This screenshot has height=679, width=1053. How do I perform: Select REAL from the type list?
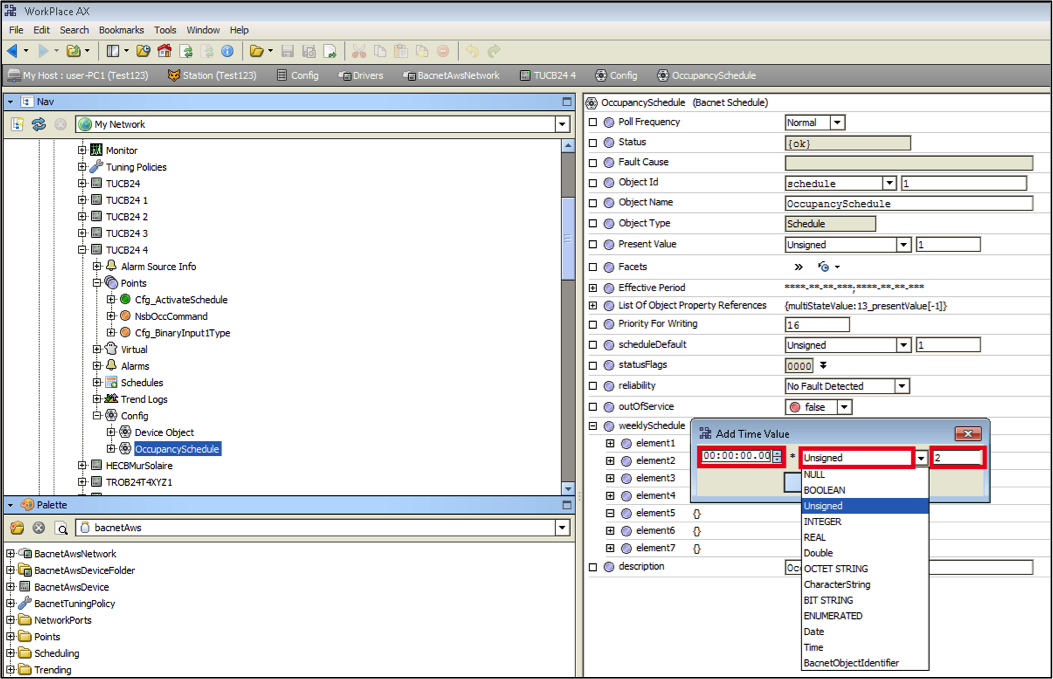(865, 537)
